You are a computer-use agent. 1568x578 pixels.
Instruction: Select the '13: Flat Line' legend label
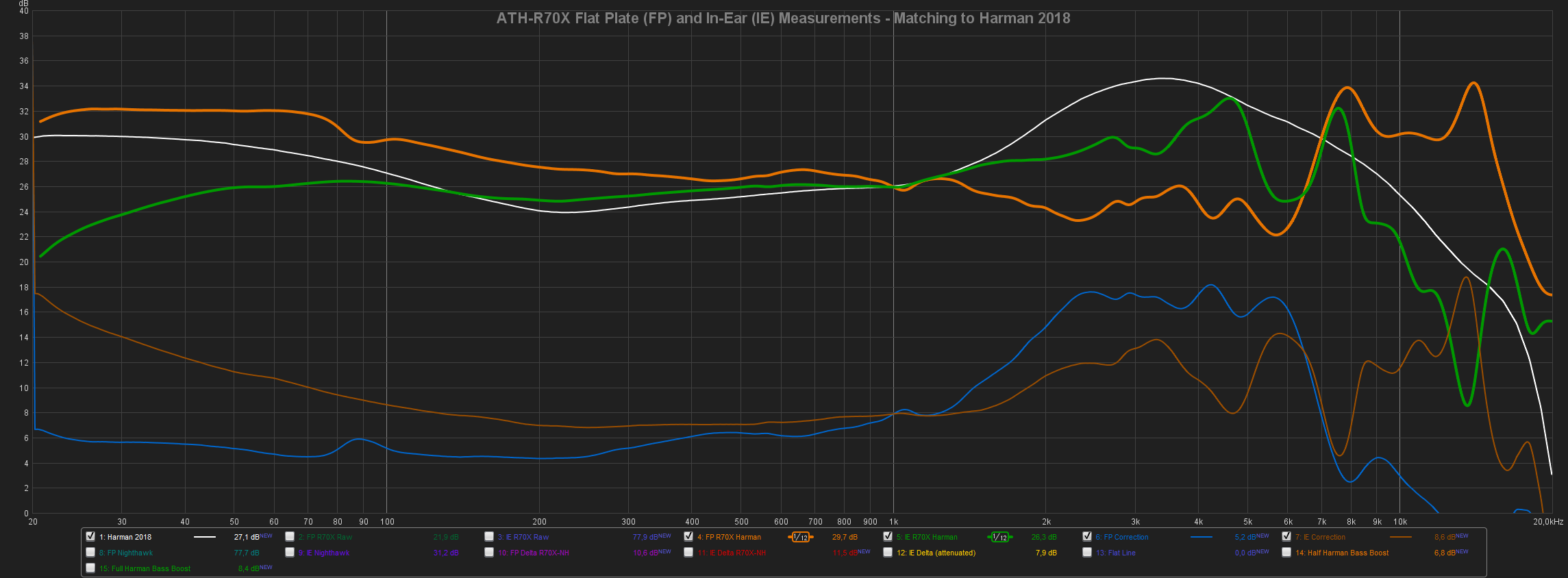1116,553
